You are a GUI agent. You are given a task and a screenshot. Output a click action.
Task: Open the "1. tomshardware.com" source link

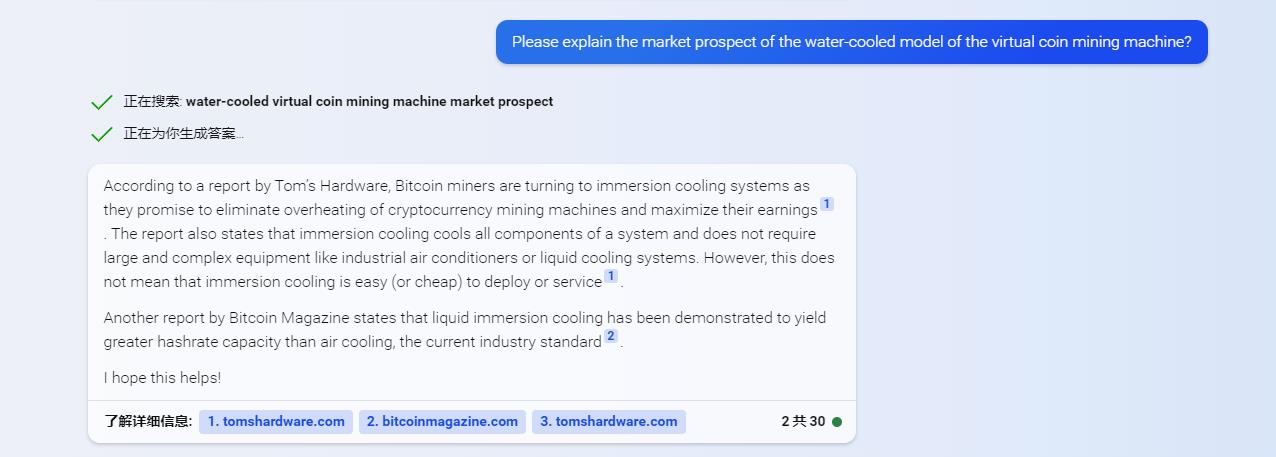point(276,422)
